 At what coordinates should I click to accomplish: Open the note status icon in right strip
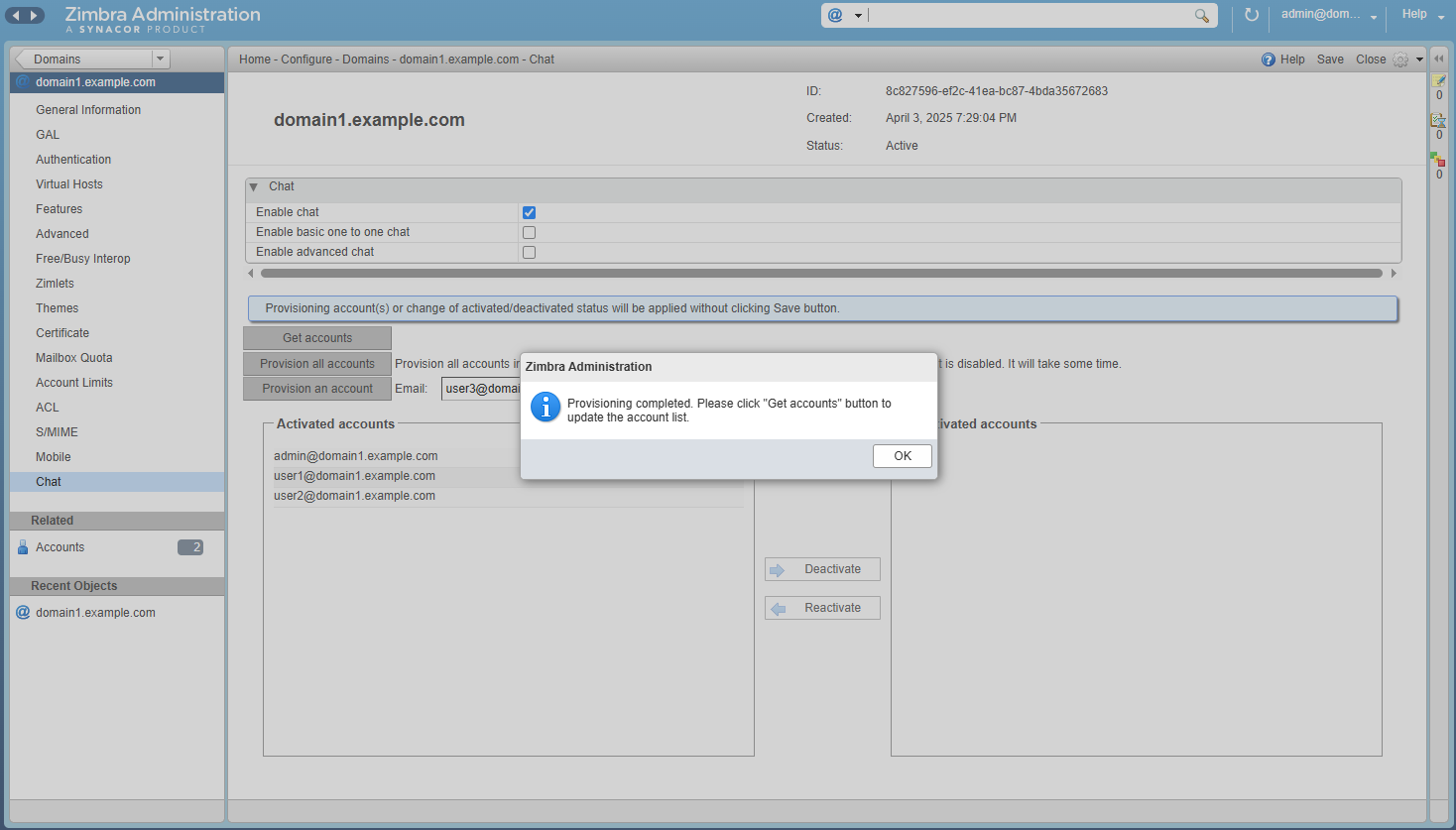pos(1438,81)
